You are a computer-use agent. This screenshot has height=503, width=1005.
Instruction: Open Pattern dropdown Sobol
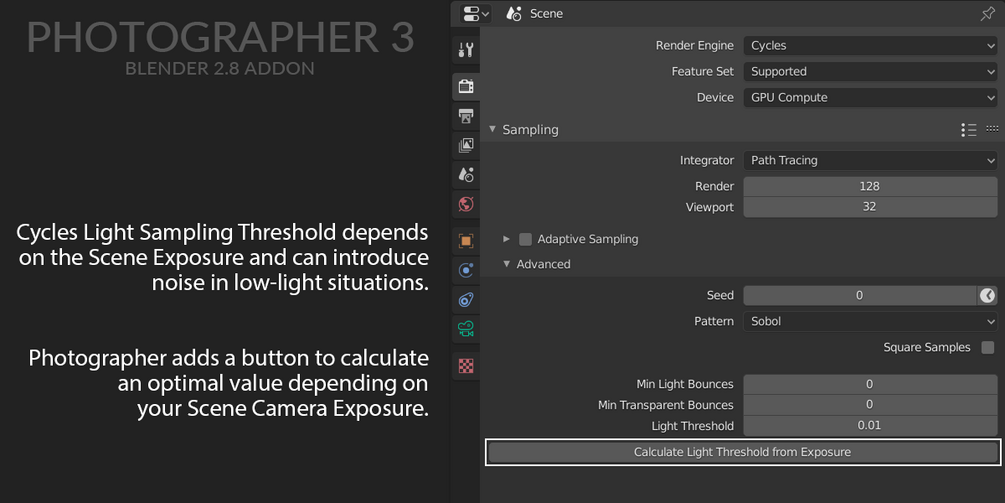pos(870,321)
